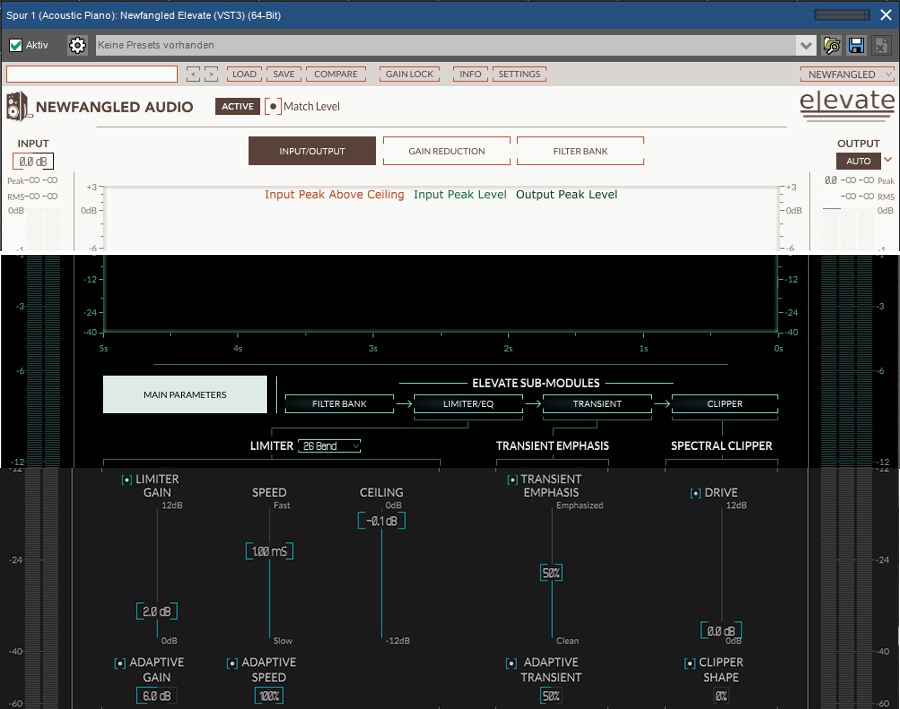Toggle the Adaptive Transient indicator
This screenshot has height=709, width=900.
coord(511,663)
